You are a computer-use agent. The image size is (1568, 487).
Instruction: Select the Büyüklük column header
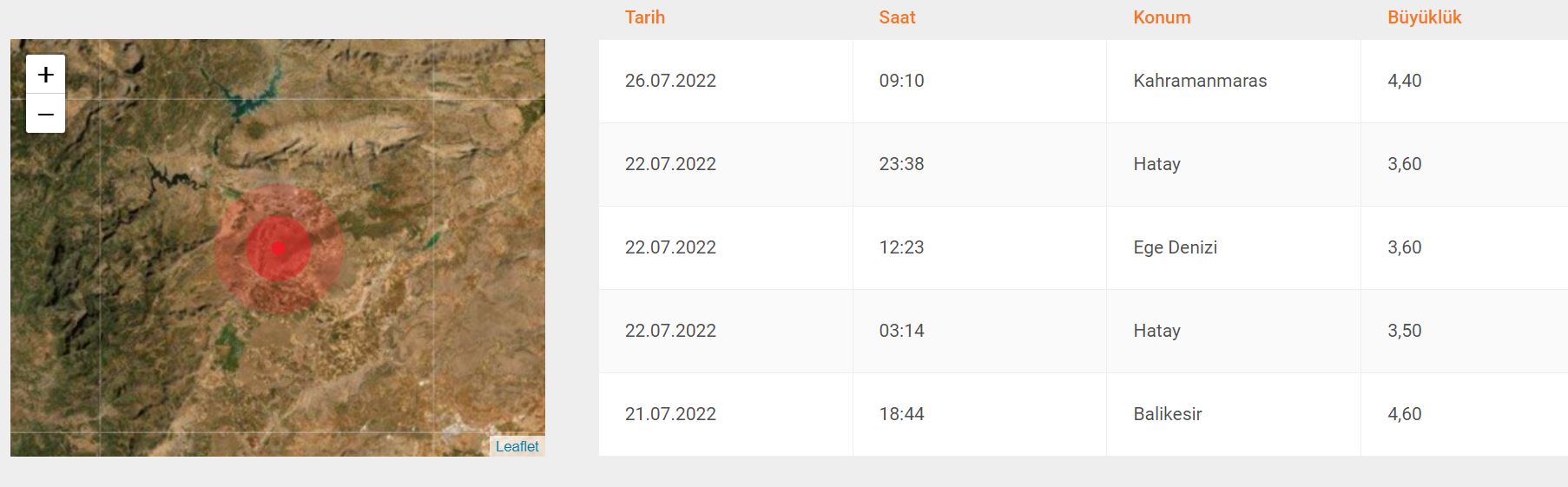pos(1425,17)
